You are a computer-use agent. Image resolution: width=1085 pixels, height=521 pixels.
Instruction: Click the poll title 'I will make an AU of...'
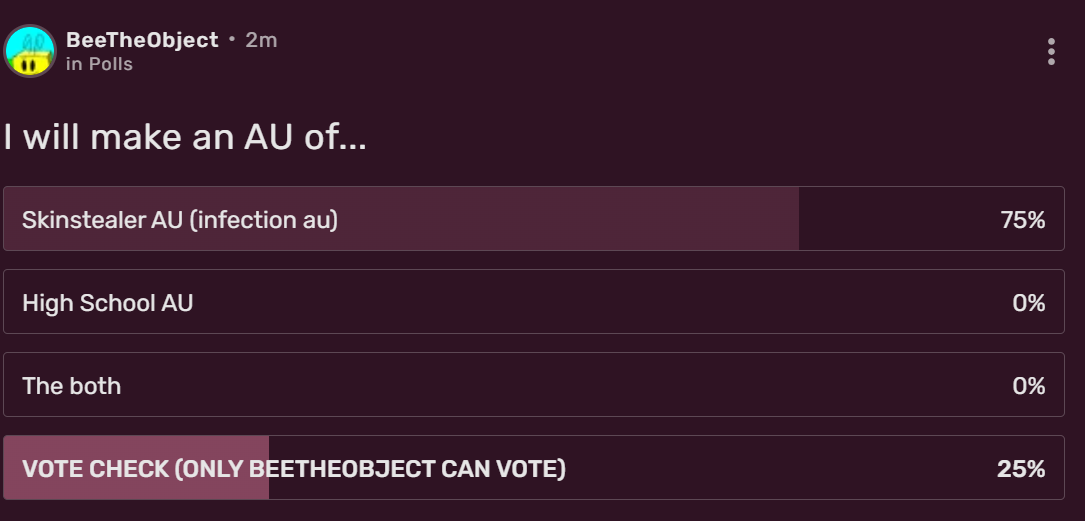pyautogui.click(x=185, y=137)
